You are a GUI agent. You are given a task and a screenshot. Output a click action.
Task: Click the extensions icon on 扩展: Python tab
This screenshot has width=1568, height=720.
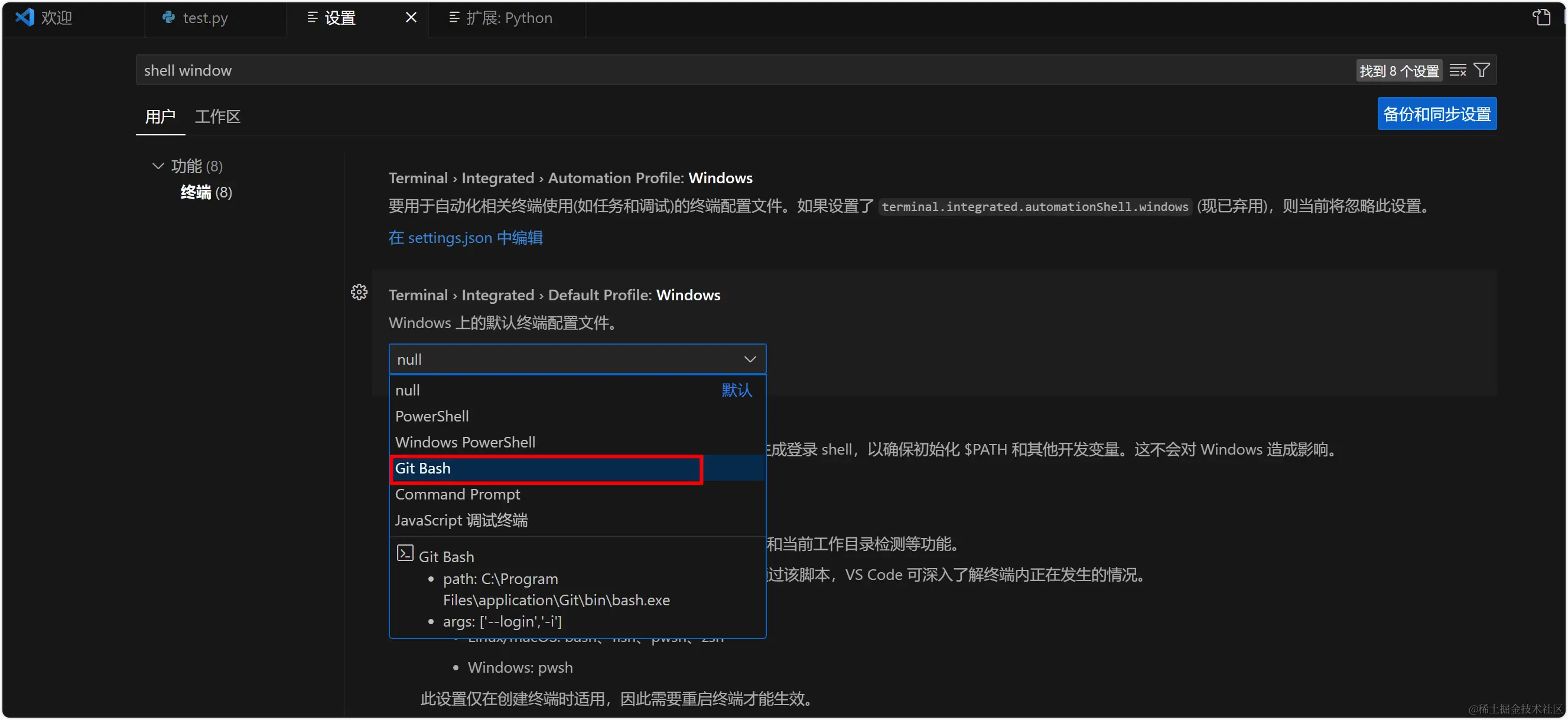[453, 18]
